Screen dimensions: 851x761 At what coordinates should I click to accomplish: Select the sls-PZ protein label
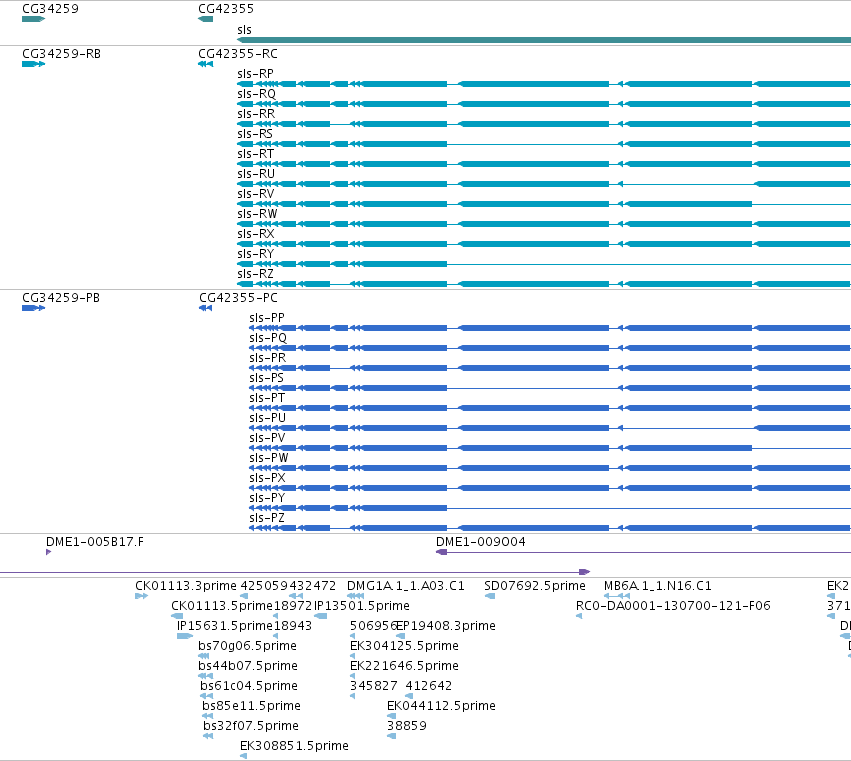[x=266, y=518]
